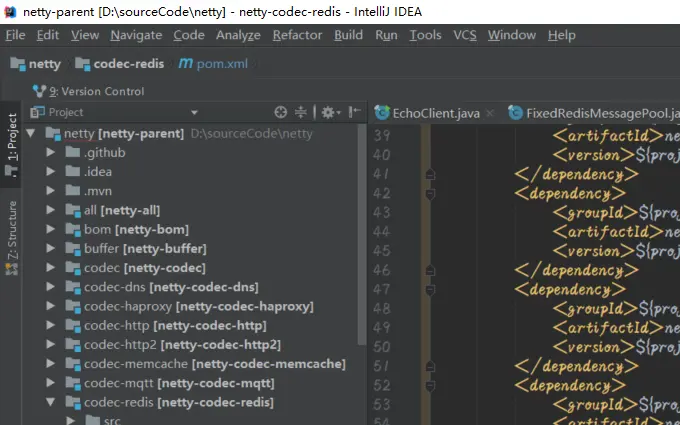Viewport: 680px width, 425px height.
Task: Click the Maven pom.xml breadcrumb icon
Action: click(186, 63)
